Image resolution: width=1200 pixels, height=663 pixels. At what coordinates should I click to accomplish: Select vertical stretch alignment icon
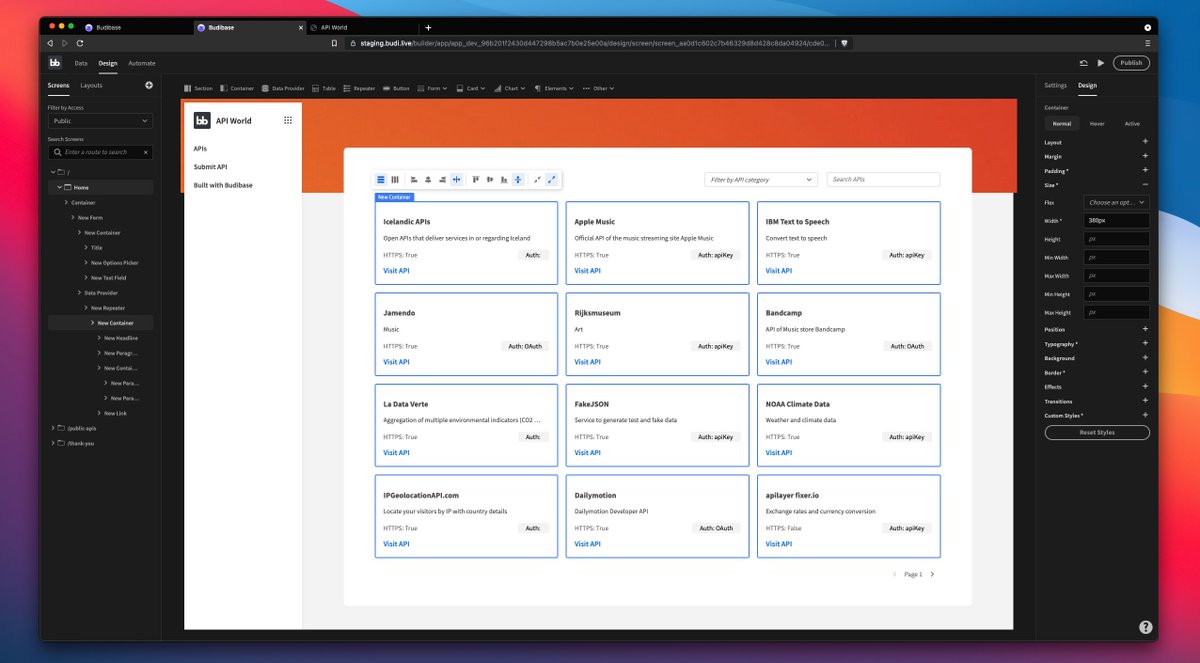click(518, 180)
